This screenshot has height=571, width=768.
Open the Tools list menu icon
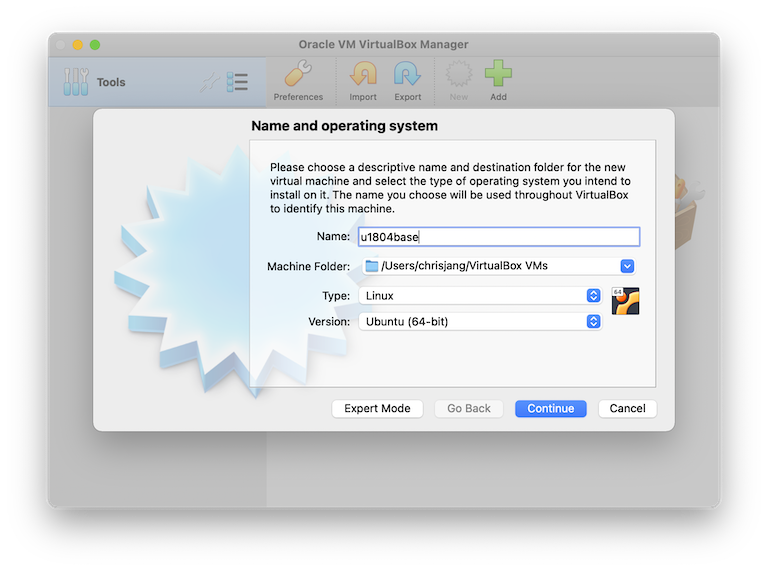[238, 82]
